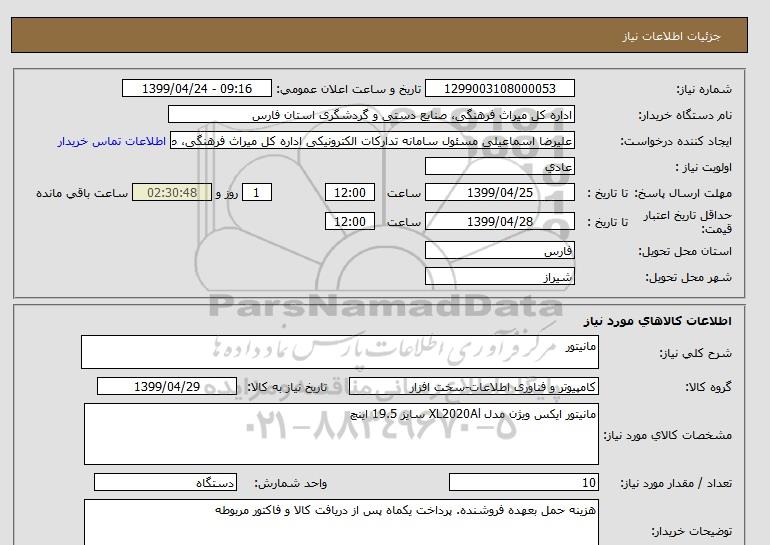This screenshot has width=770, height=545.
Task: Click the priority field showing عادی
Action: click(x=499, y=166)
